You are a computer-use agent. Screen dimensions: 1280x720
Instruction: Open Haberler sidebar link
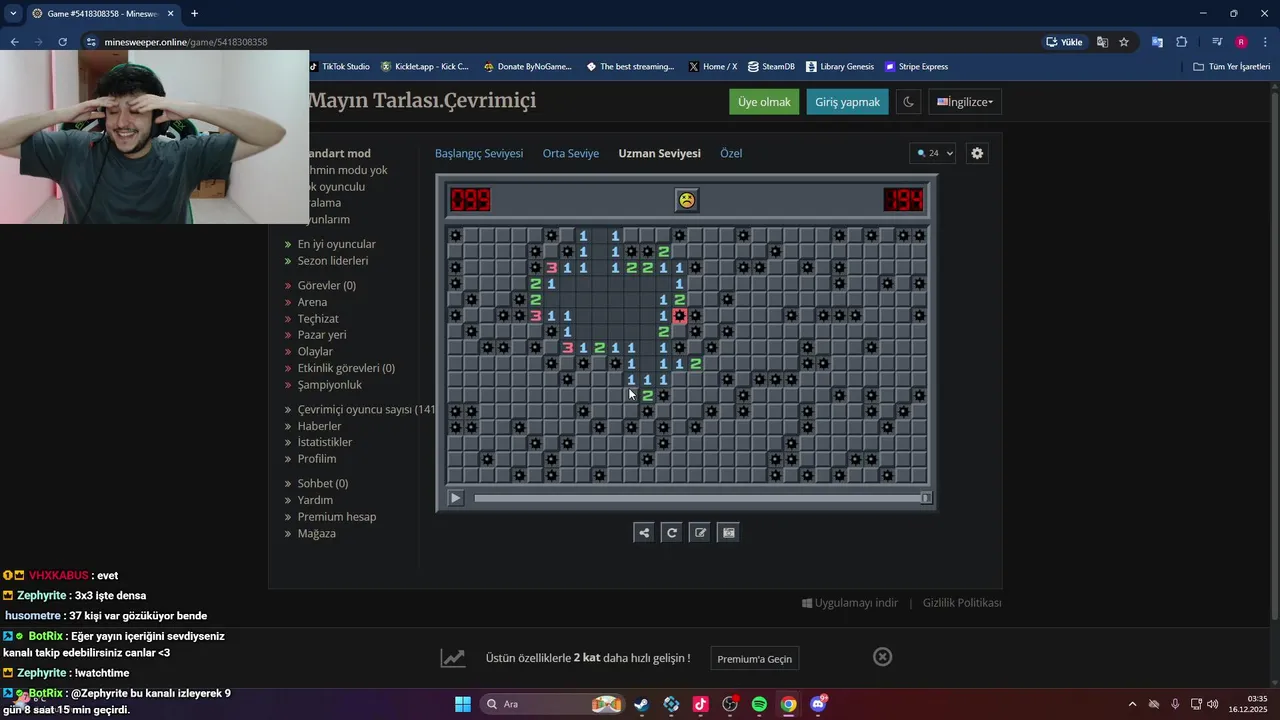319,426
